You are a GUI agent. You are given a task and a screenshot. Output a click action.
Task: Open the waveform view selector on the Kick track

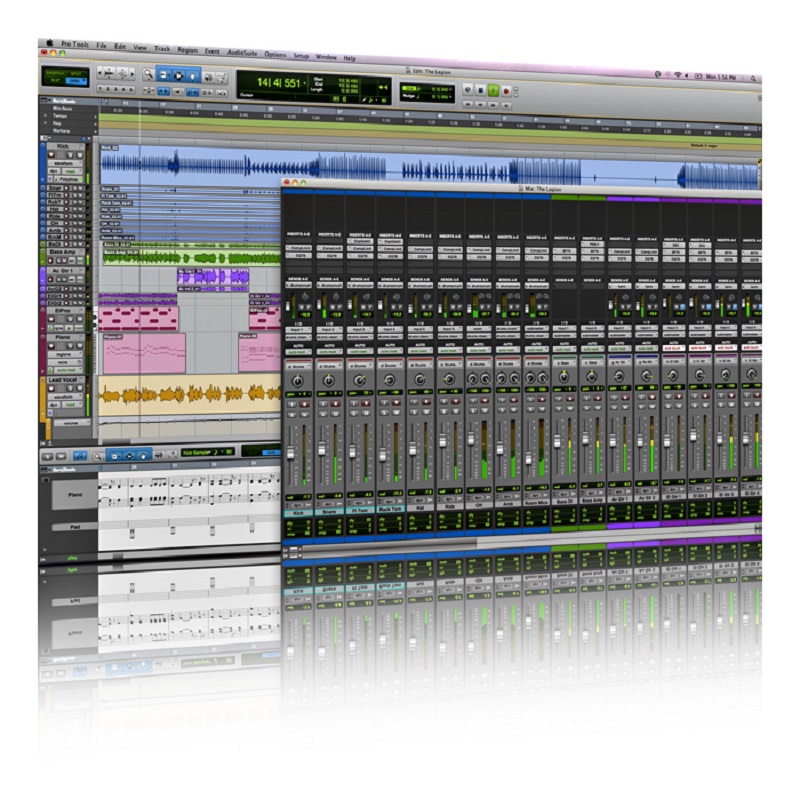[x=64, y=164]
